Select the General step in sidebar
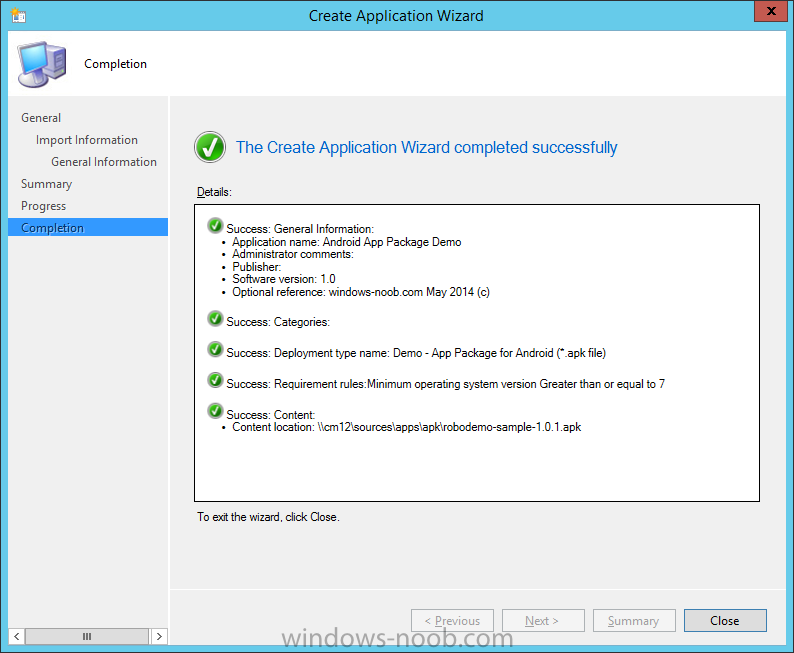 point(41,118)
